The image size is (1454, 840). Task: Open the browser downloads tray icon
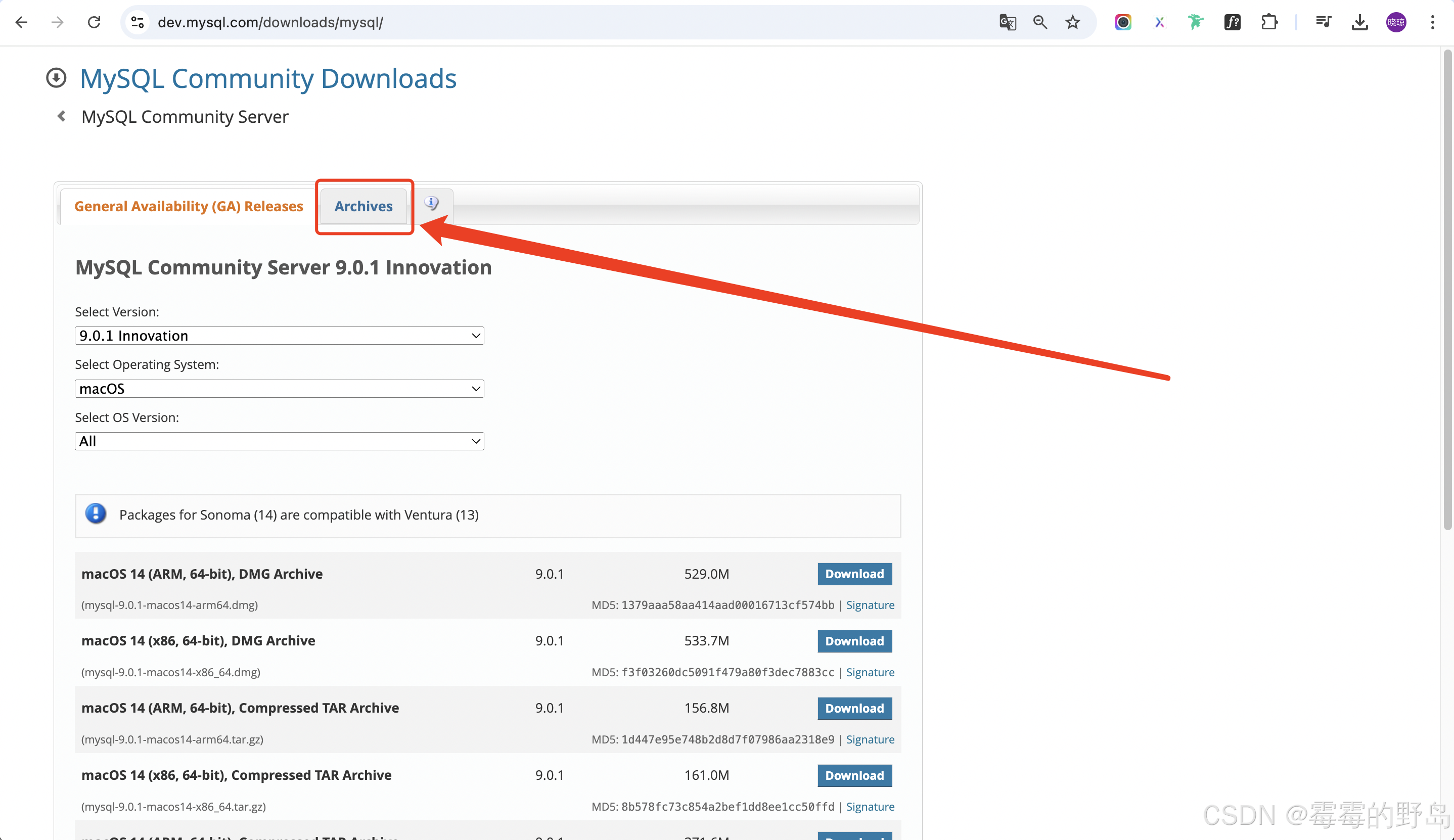(1359, 23)
